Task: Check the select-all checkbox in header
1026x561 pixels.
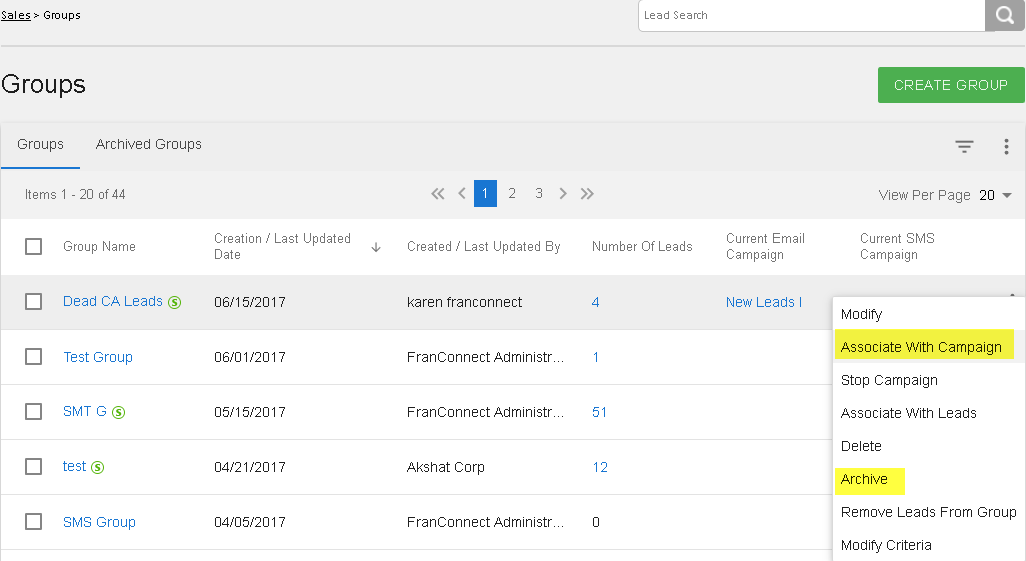Action: [x=34, y=246]
